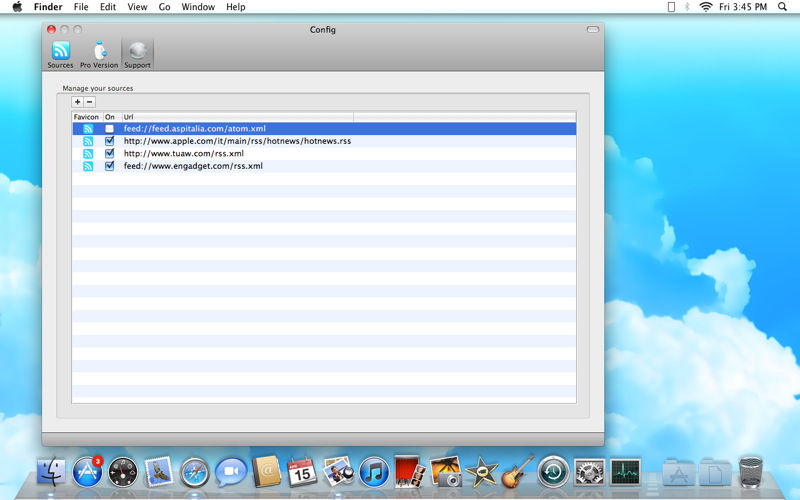Click RSS favicon of tuaw.com row
This screenshot has height=500, width=800.
point(88,154)
